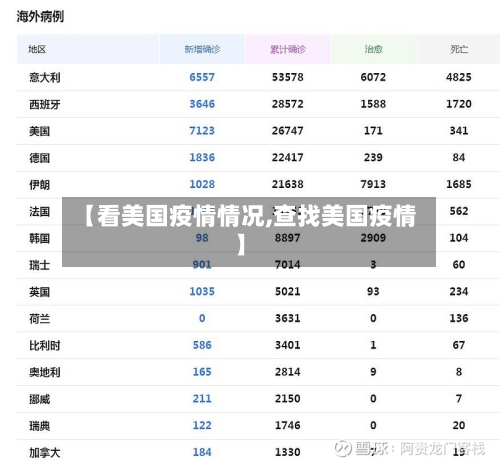
Task: Select the 伊朗 row label
Action: (39, 185)
